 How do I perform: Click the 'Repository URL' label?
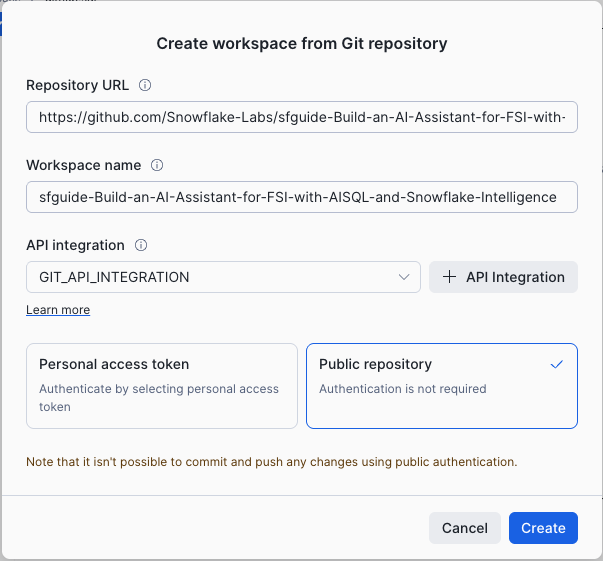click(77, 85)
